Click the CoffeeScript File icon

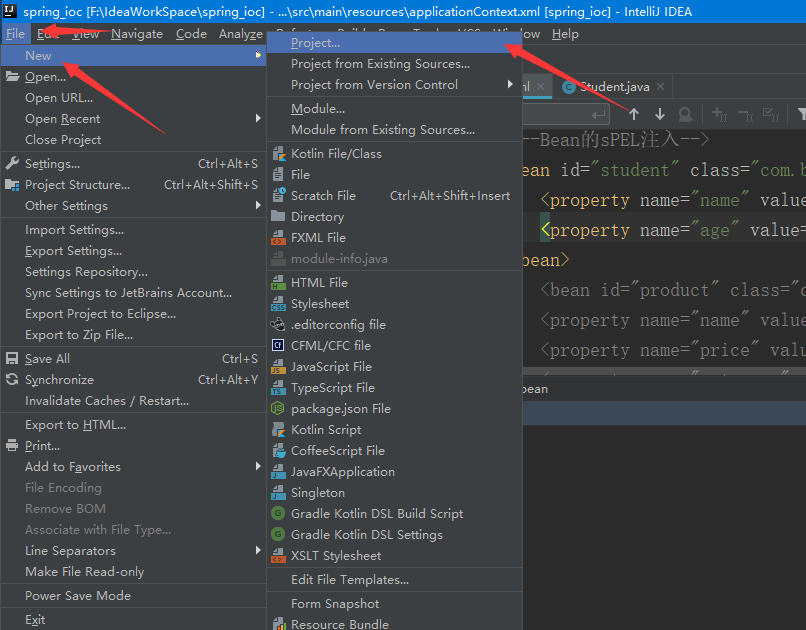coord(278,451)
